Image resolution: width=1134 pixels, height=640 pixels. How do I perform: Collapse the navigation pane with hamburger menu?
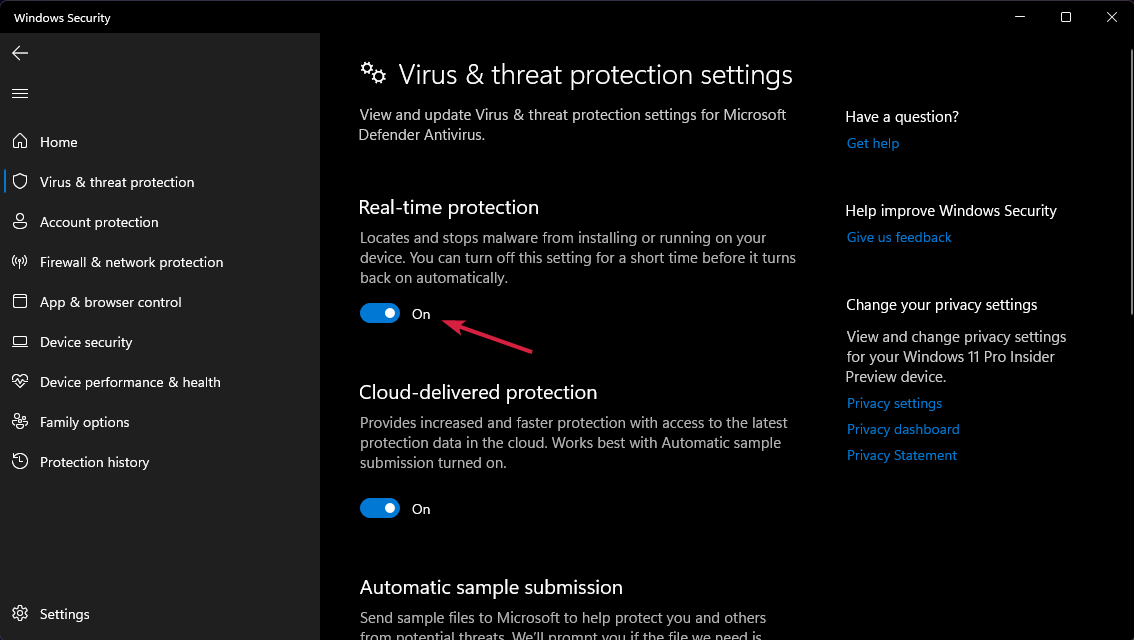[20, 93]
